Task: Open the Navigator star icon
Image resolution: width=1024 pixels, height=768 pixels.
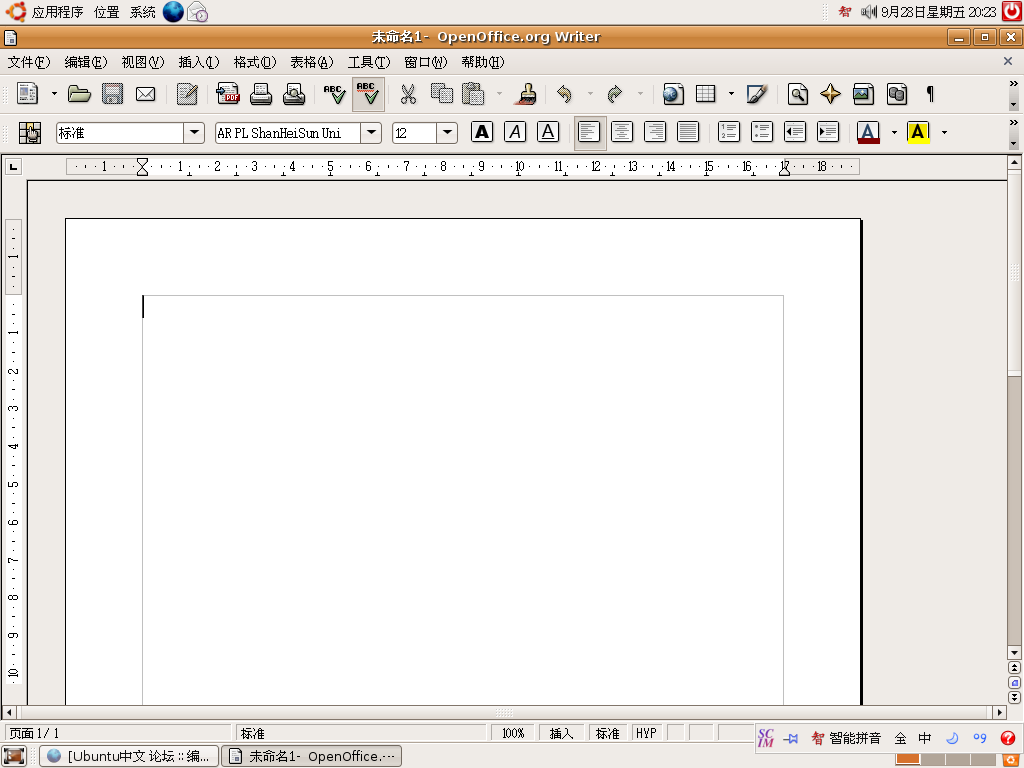Action: [x=830, y=94]
